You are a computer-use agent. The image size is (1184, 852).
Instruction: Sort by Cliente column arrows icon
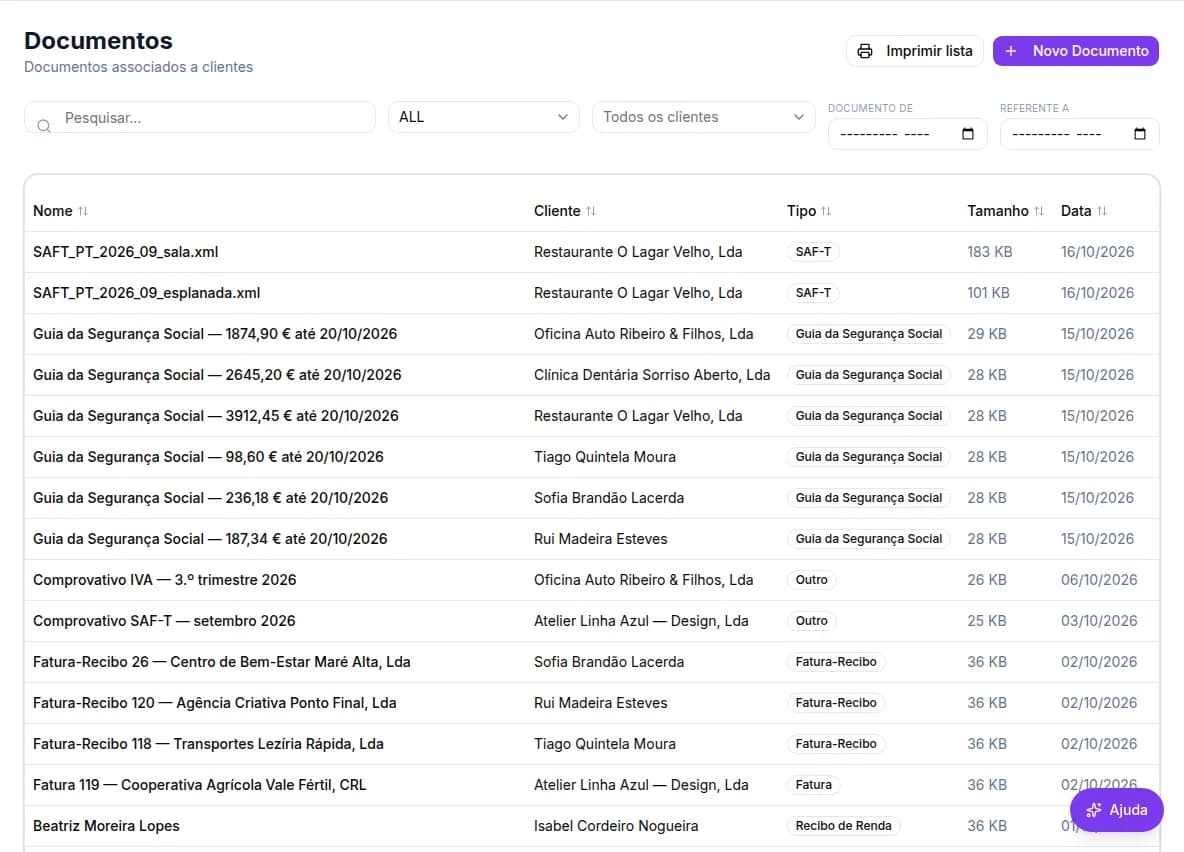click(x=590, y=211)
